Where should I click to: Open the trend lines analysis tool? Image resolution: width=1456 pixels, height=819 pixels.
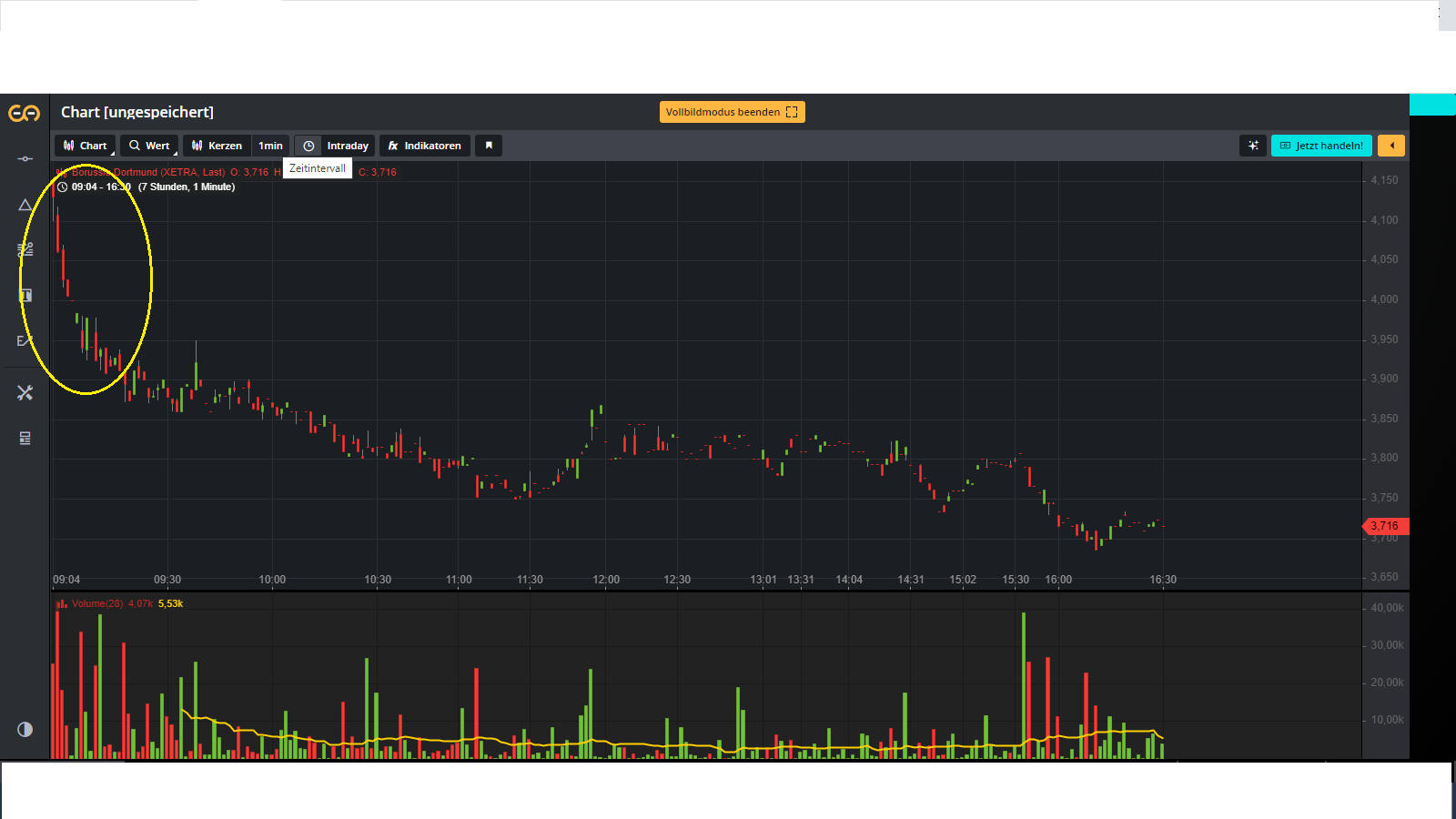[25, 249]
